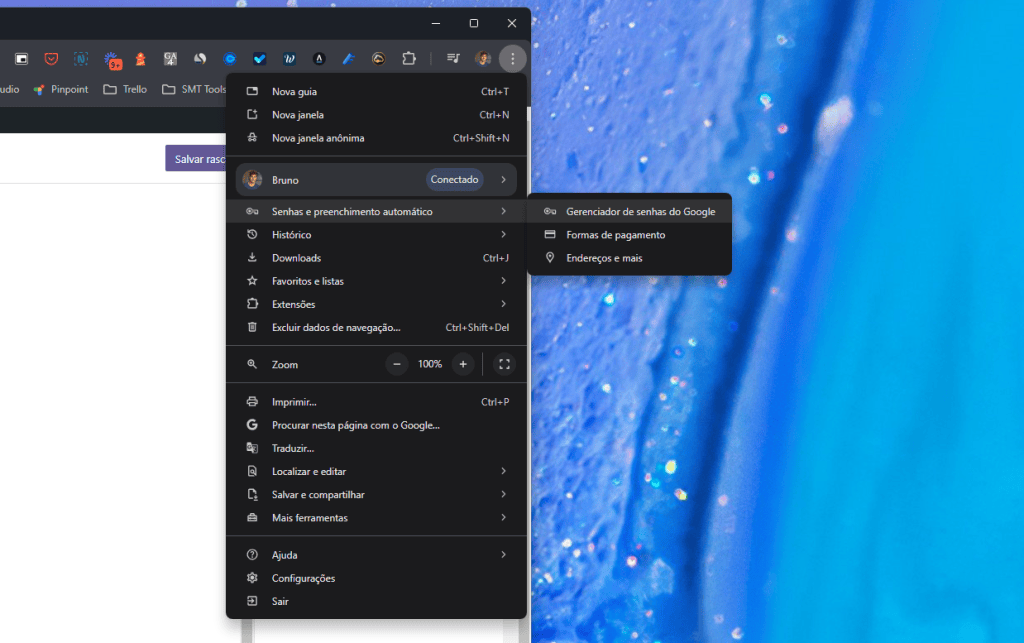Choose Procurar nesta página com o Google
The image size is (1024, 643).
tap(376, 425)
